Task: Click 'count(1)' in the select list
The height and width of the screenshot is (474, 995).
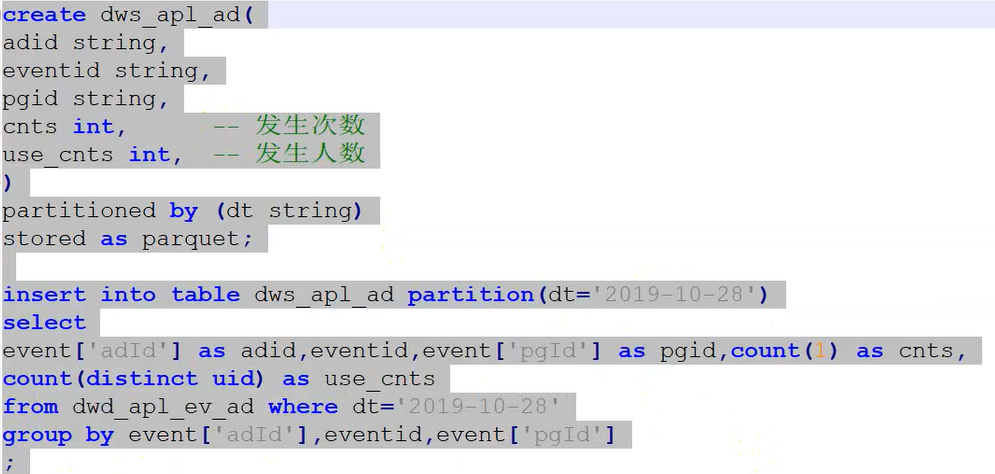Action: pos(784,350)
